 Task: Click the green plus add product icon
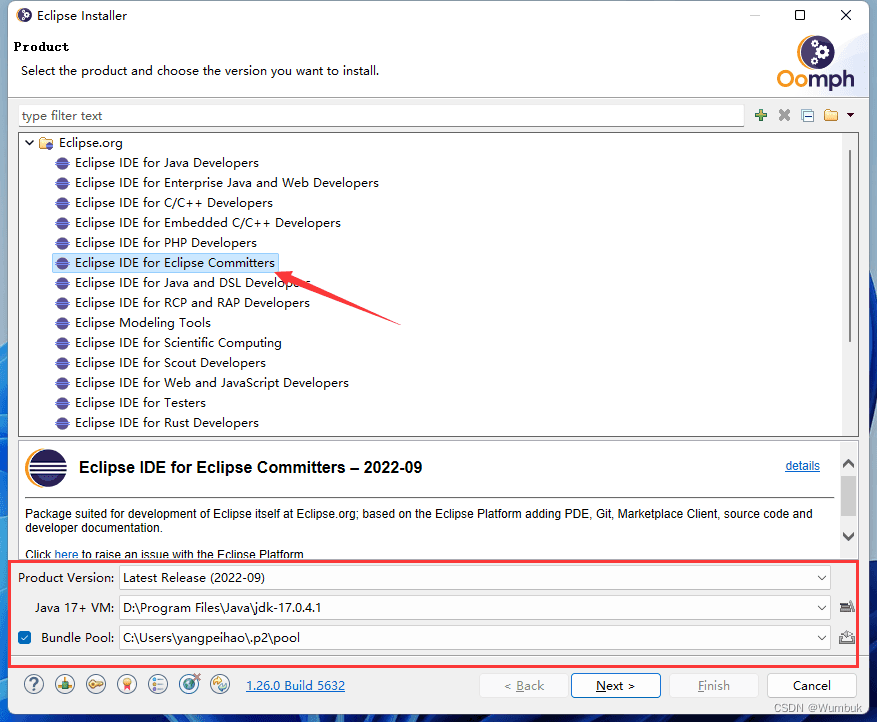tap(761, 115)
